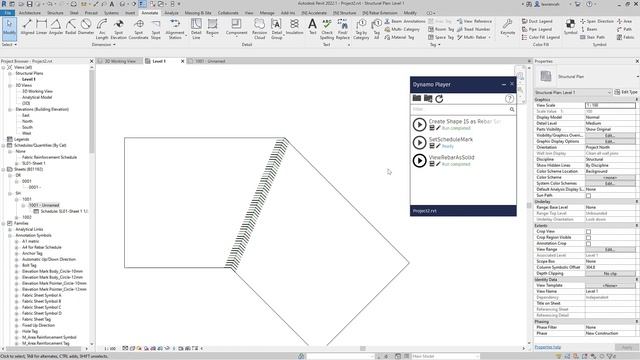Open Find/Replace text tool
The height and width of the screenshot is (360, 640).
[342, 29]
